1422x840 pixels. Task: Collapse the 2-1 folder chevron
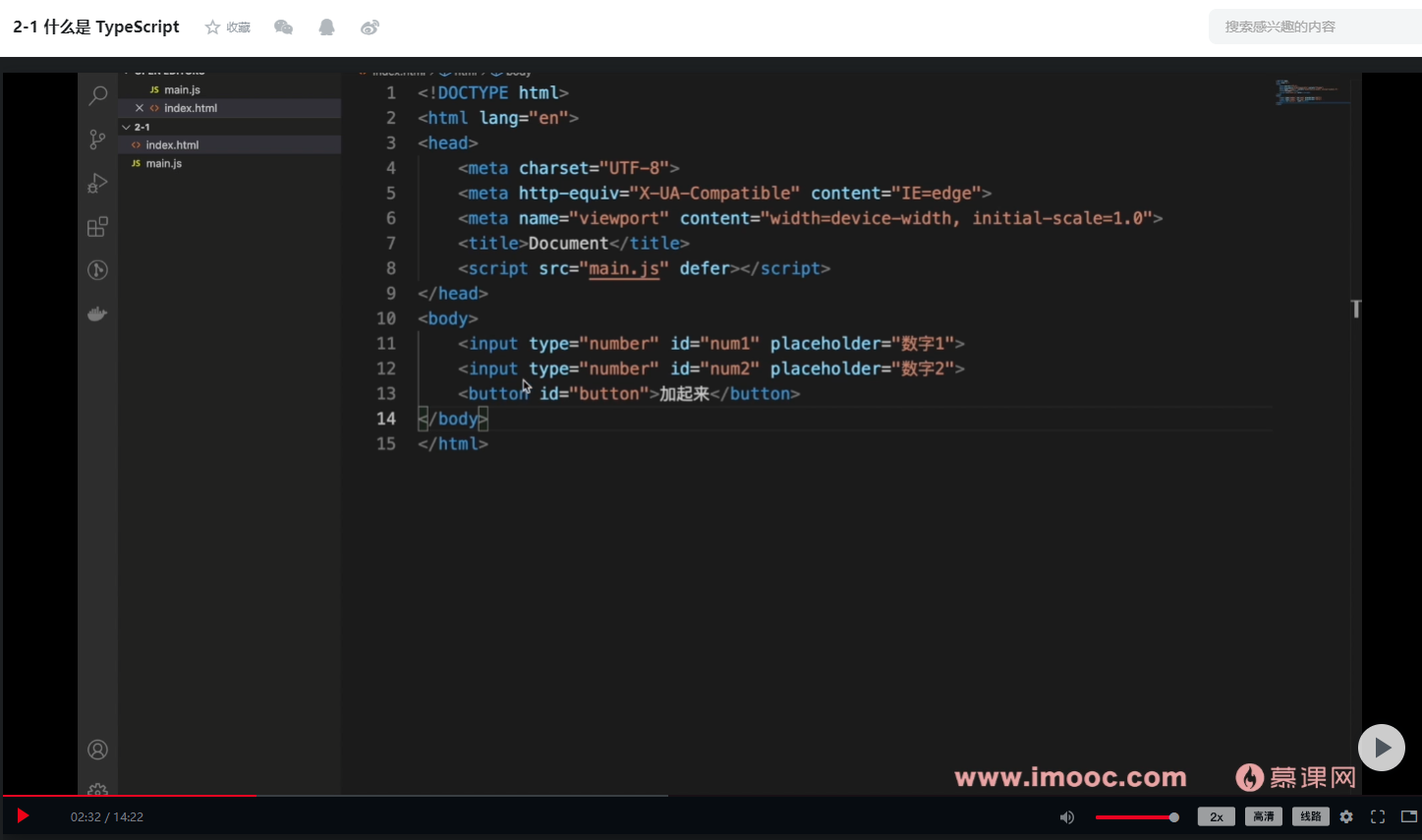(126, 127)
